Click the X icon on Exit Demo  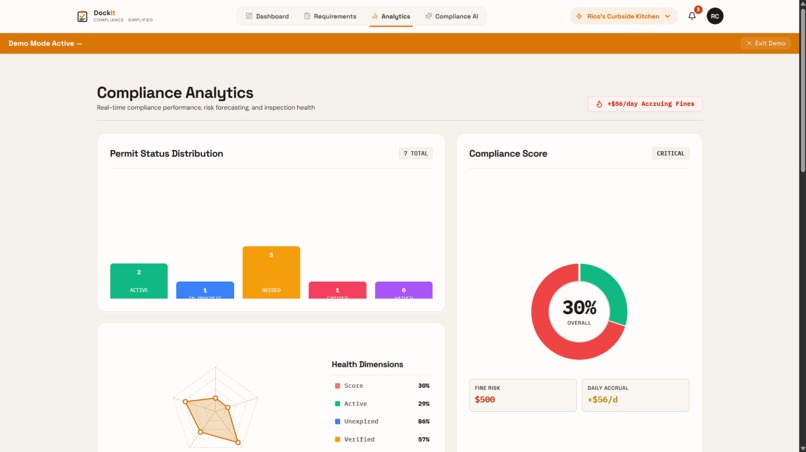pyautogui.click(x=749, y=43)
